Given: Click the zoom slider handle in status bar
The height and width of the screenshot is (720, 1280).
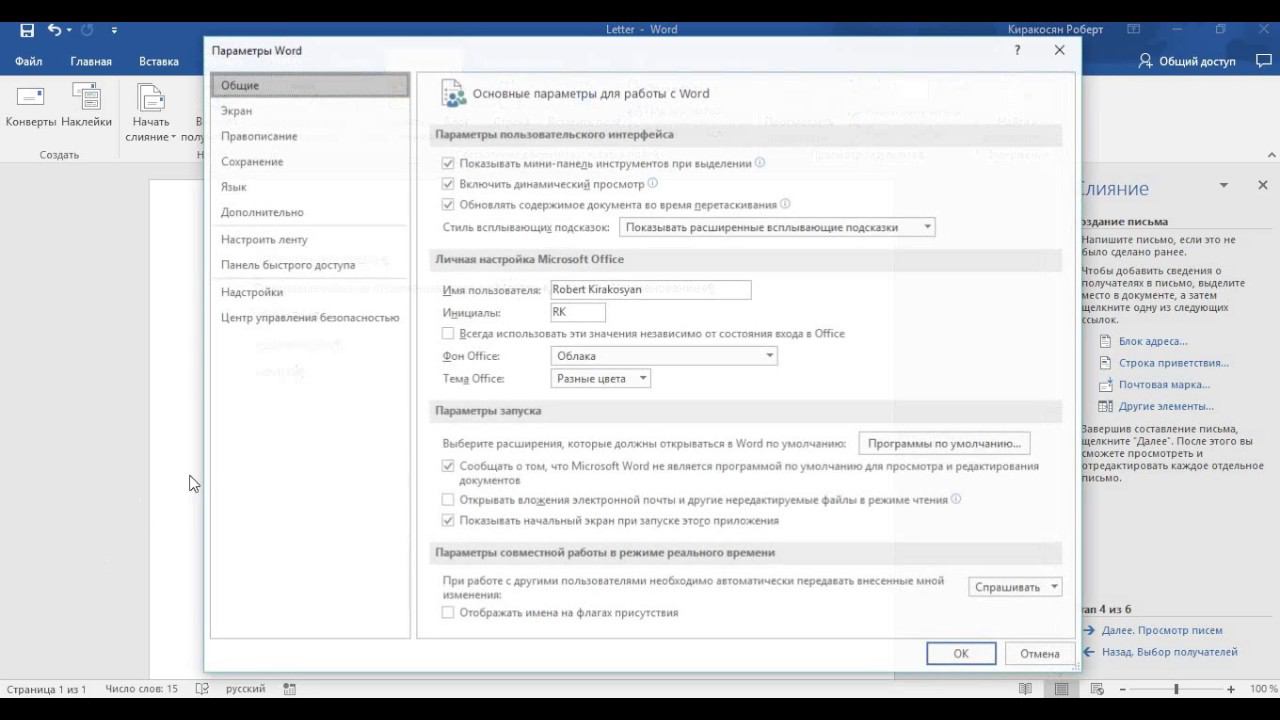Looking at the screenshot, I should pyautogui.click(x=1176, y=689).
